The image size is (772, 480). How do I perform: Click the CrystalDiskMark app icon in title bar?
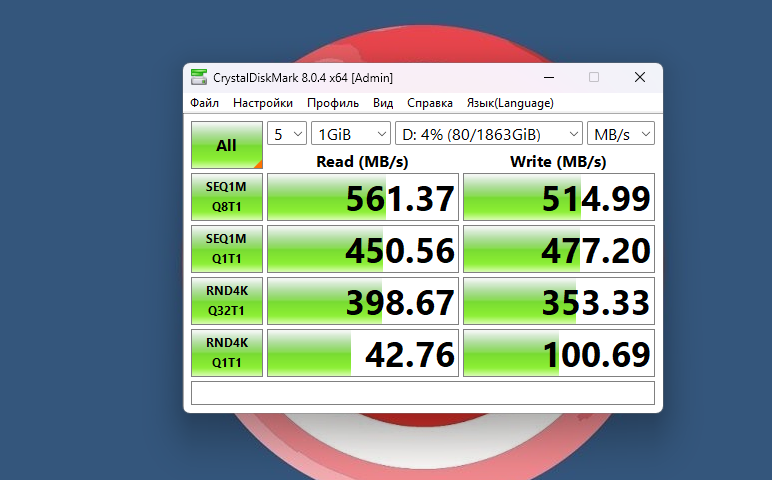(199, 77)
